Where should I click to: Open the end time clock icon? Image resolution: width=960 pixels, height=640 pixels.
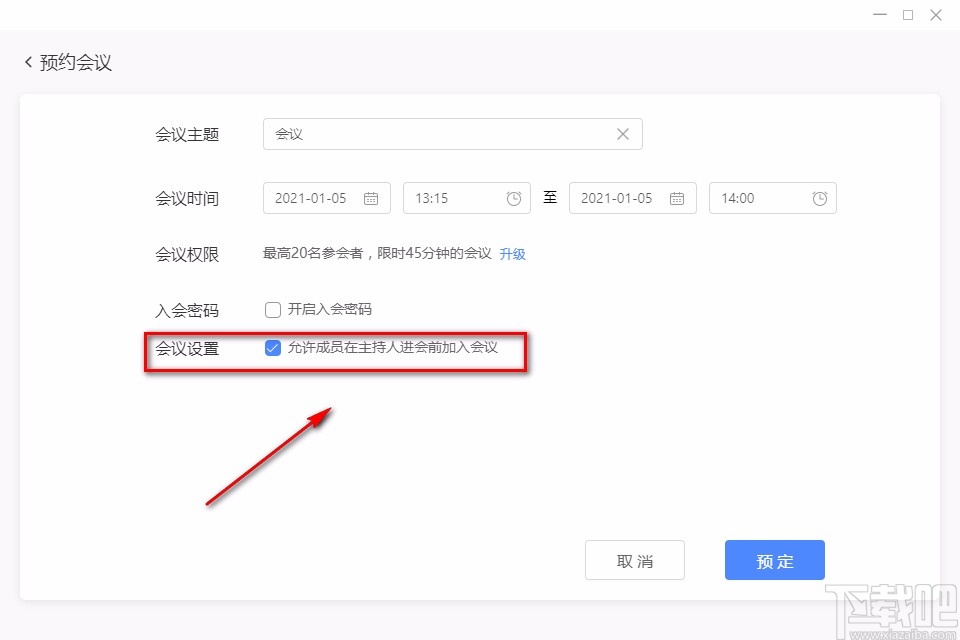(820, 198)
